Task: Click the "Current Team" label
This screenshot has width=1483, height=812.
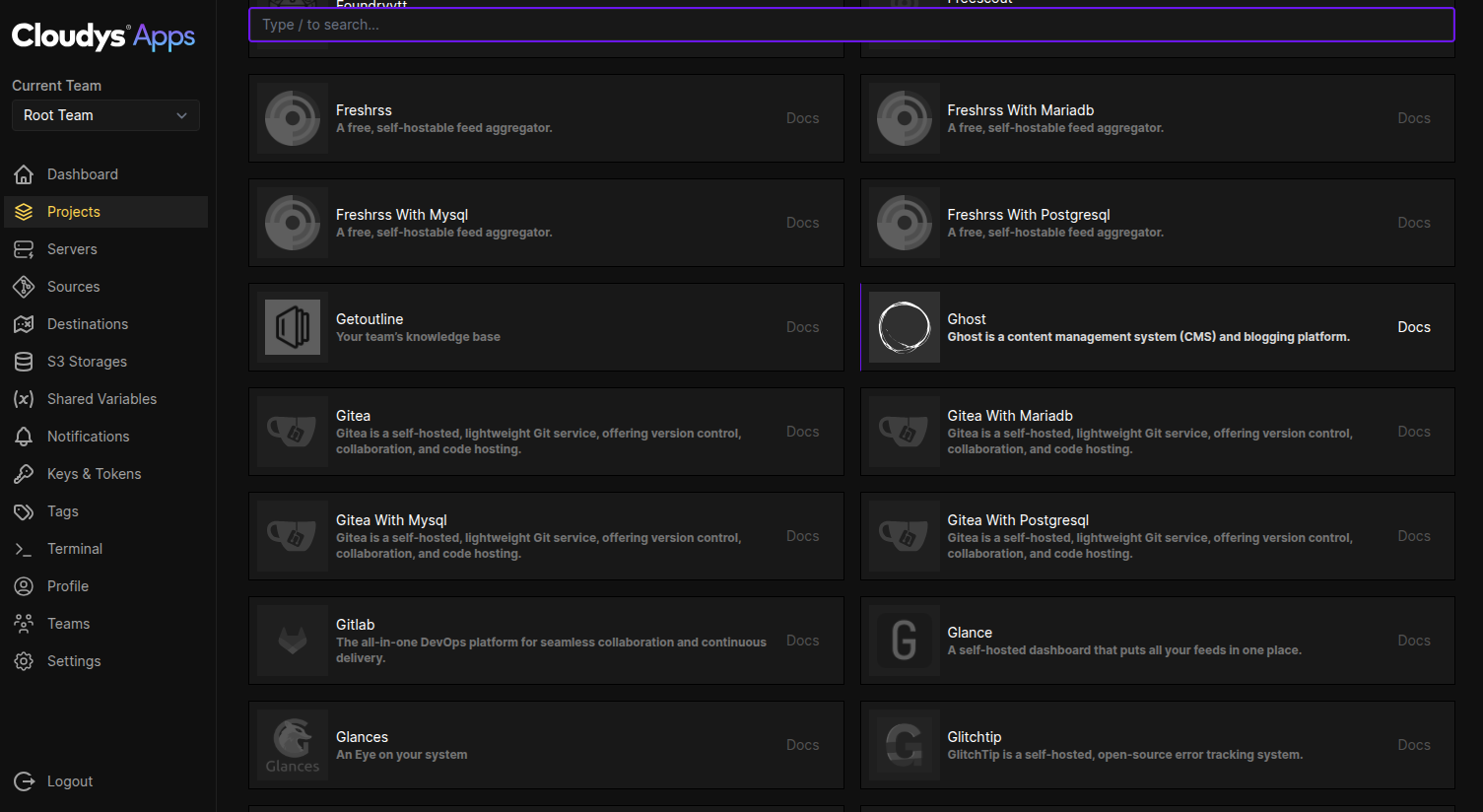Action: click(56, 86)
